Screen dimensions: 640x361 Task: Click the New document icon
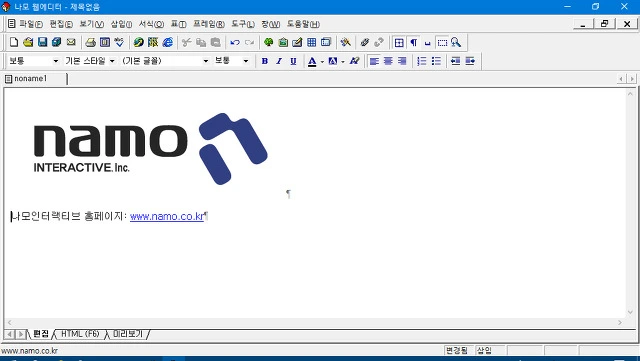[x=14, y=42]
